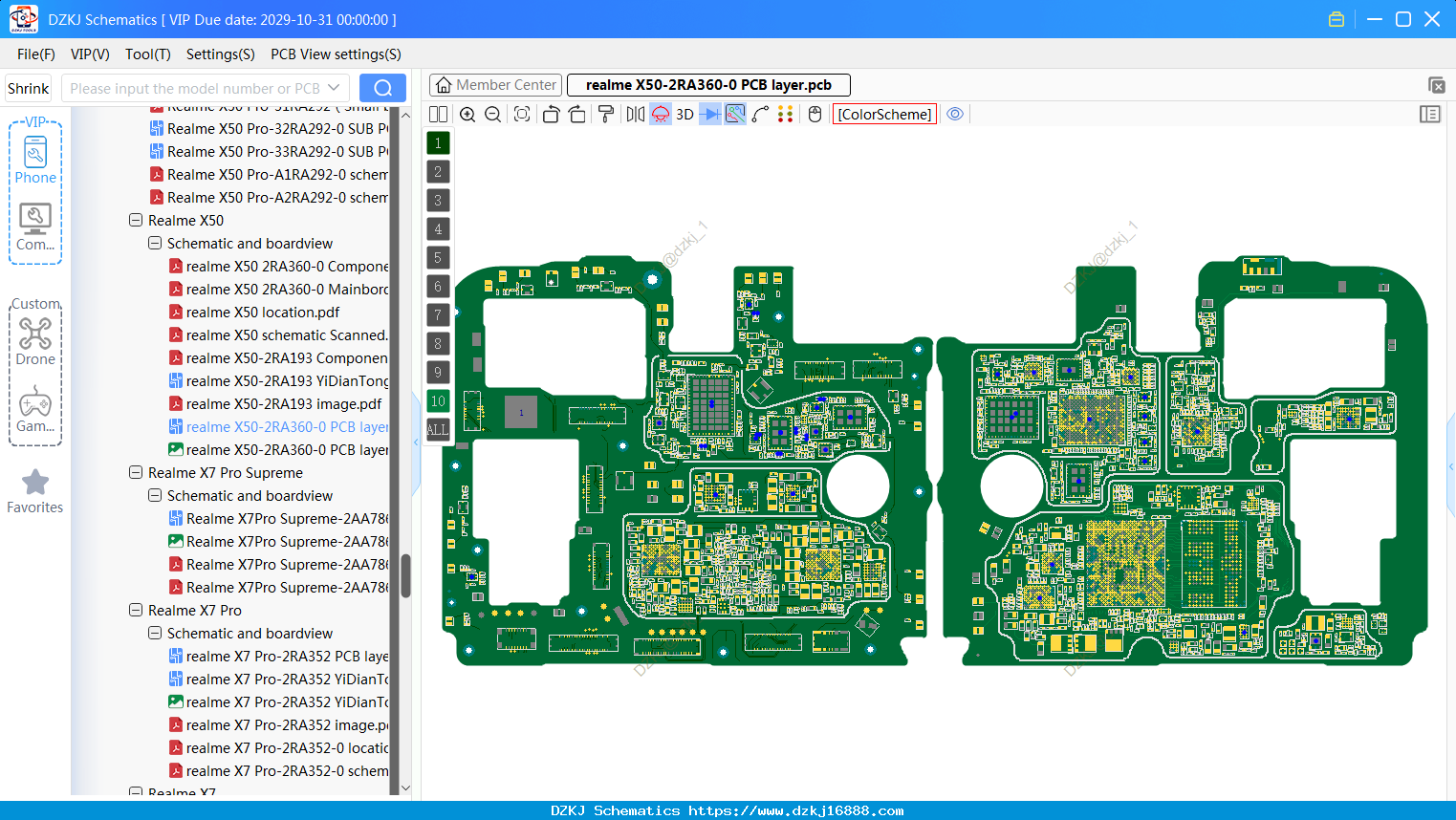Image resolution: width=1456 pixels, height=820 pixels.
Task: Open the Tool(T) menu
Action: (148, 54)
